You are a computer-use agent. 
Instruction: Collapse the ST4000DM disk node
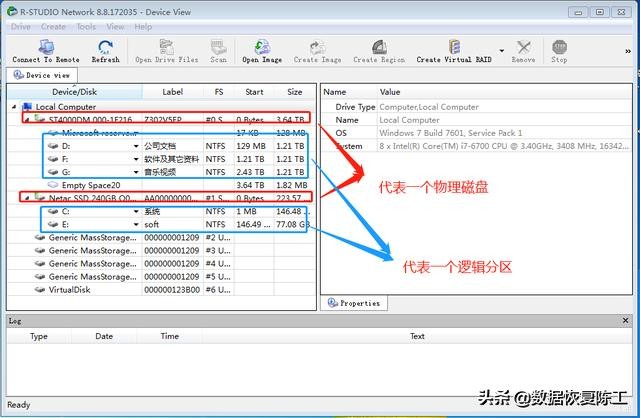click(27, 120)
